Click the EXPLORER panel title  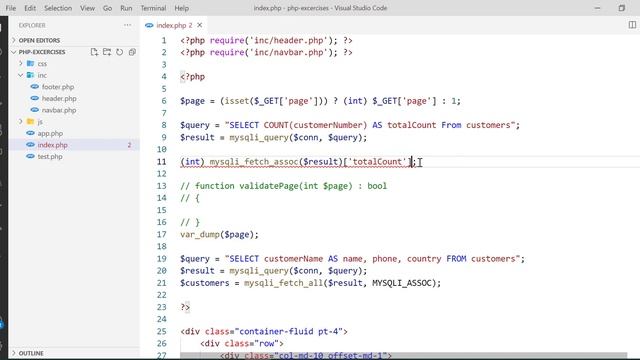32,25
